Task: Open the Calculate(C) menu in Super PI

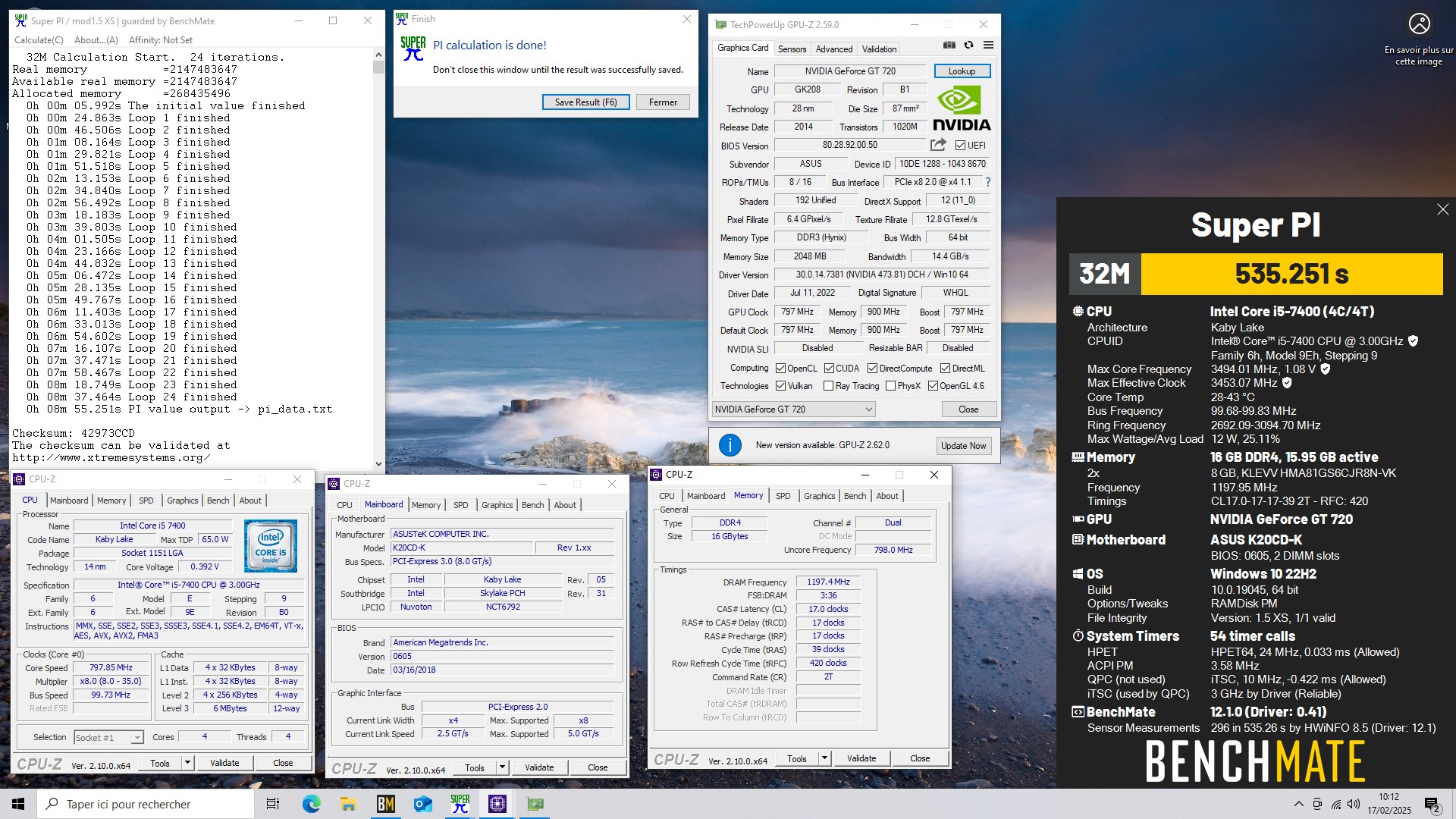Action: (x=39, y=40)
